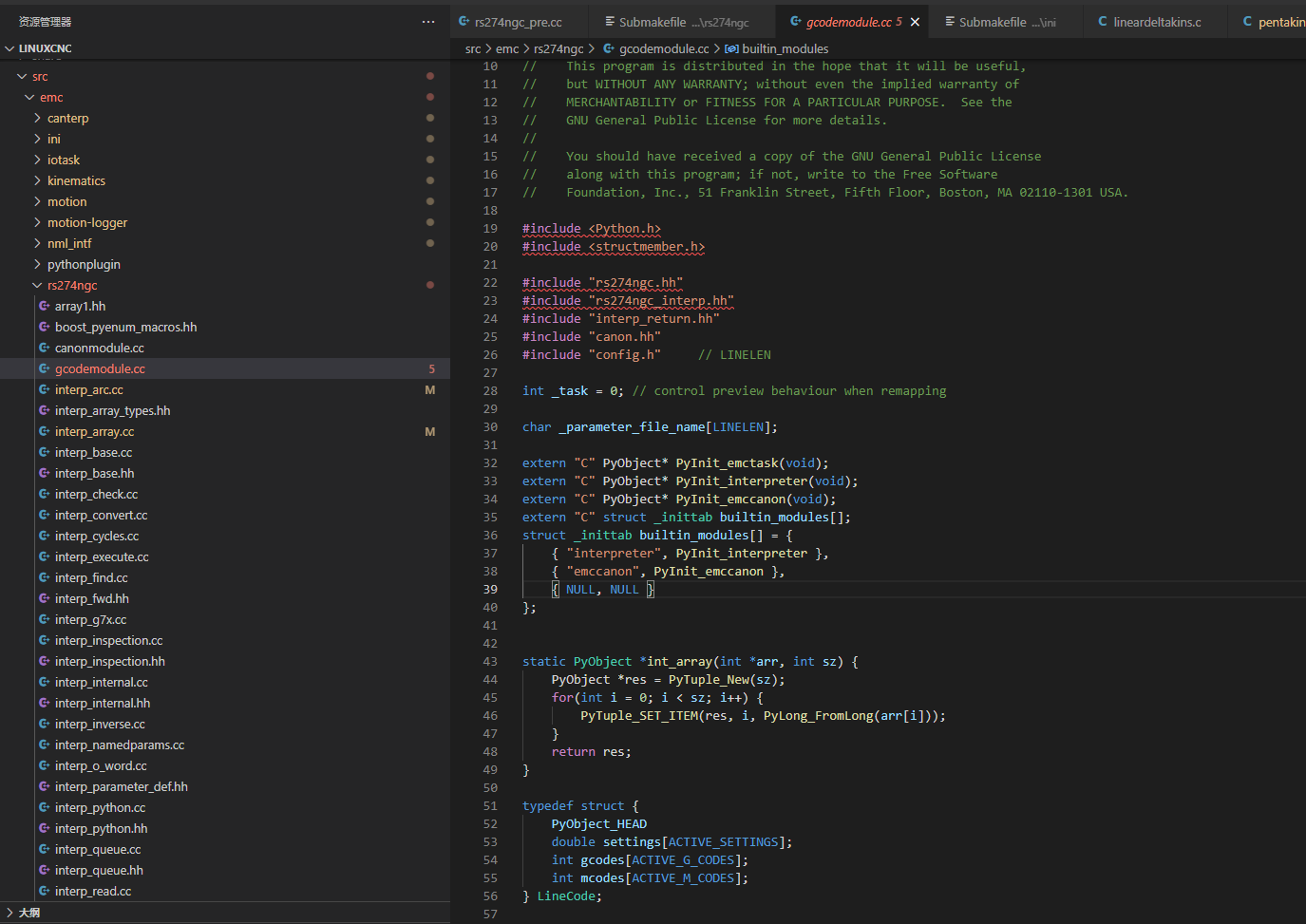Screen dimensions: 1306x924
Task: Open Explorer panel more actions ellipsis
Action: point(428,22)
